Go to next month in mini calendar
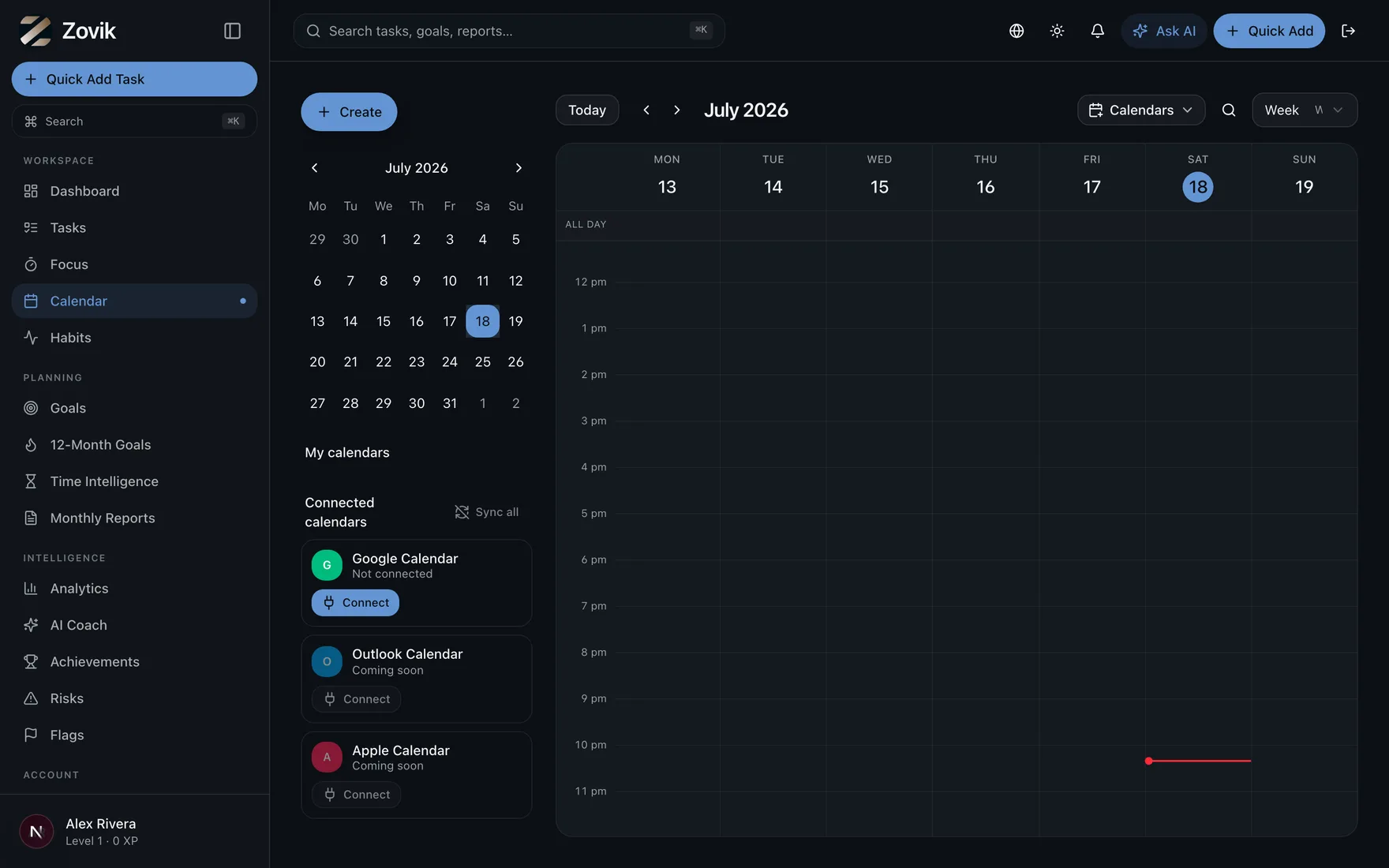 [x=519, y=168]
